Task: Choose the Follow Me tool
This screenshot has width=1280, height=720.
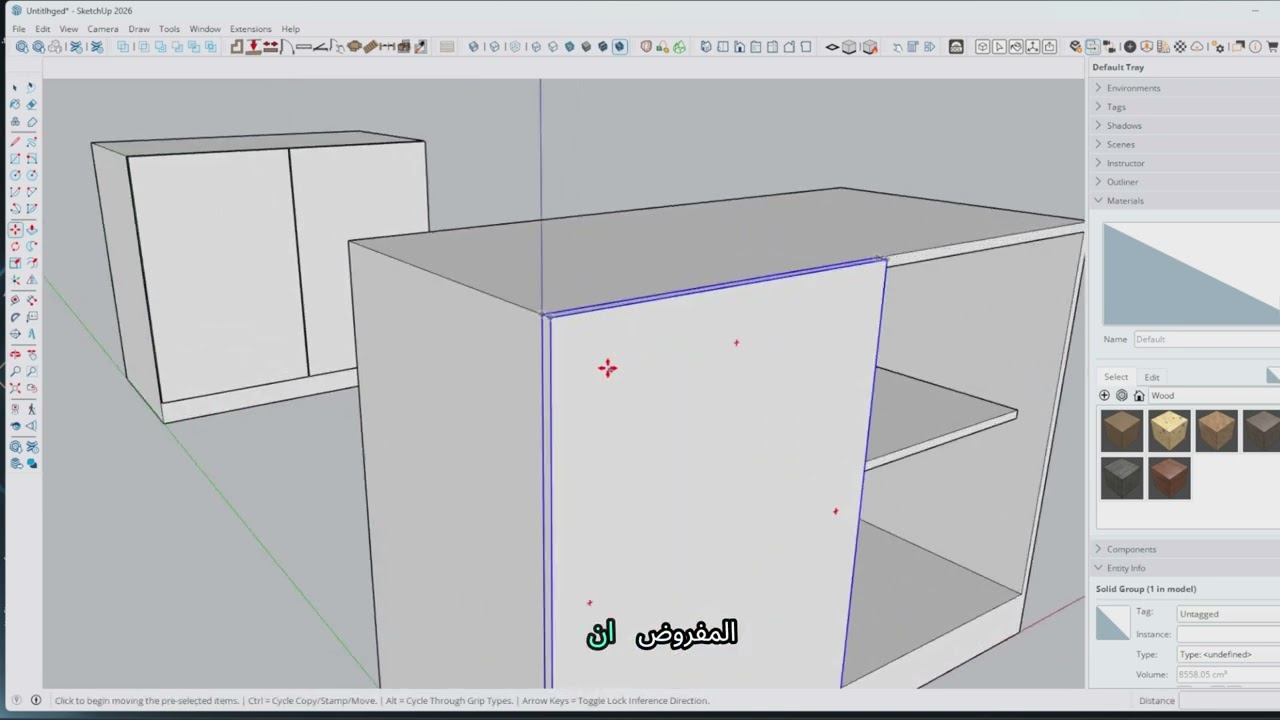Action: (32, 245)
